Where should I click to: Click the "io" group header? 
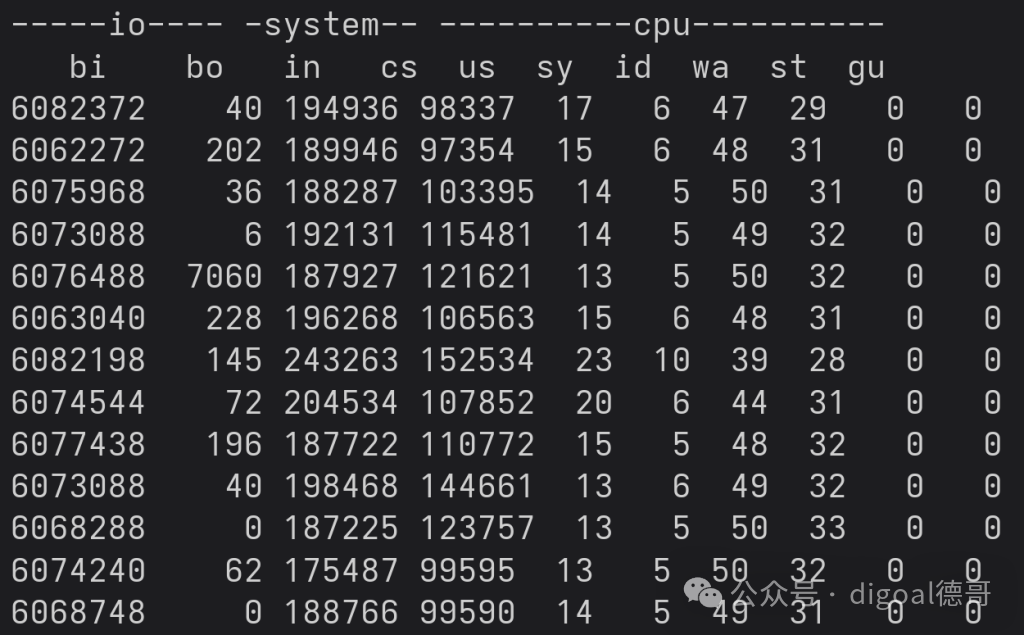pyautogui.click(x=127, y=25)
